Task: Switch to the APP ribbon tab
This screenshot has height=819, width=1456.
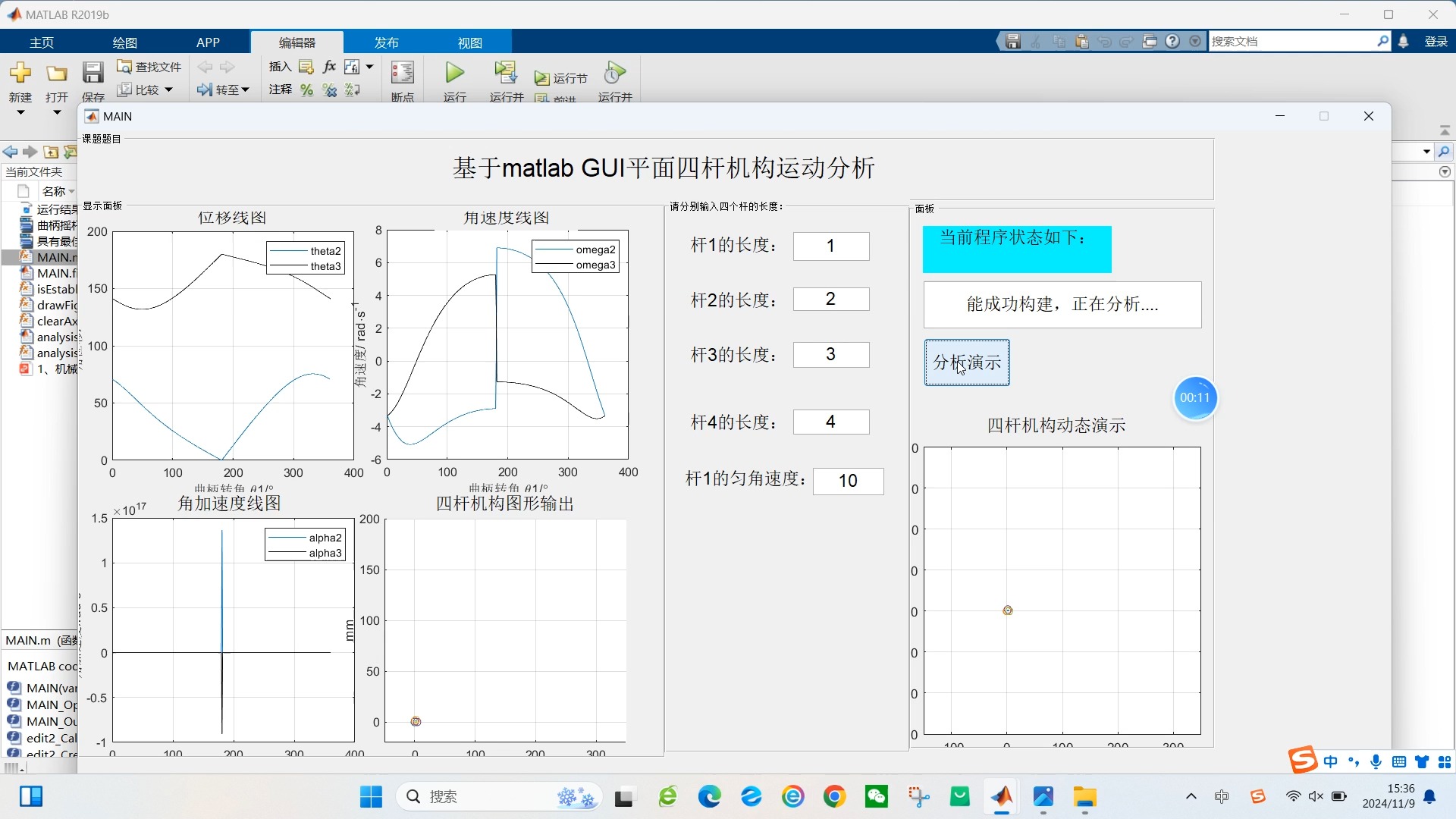Action: click(x=208, y=42)
